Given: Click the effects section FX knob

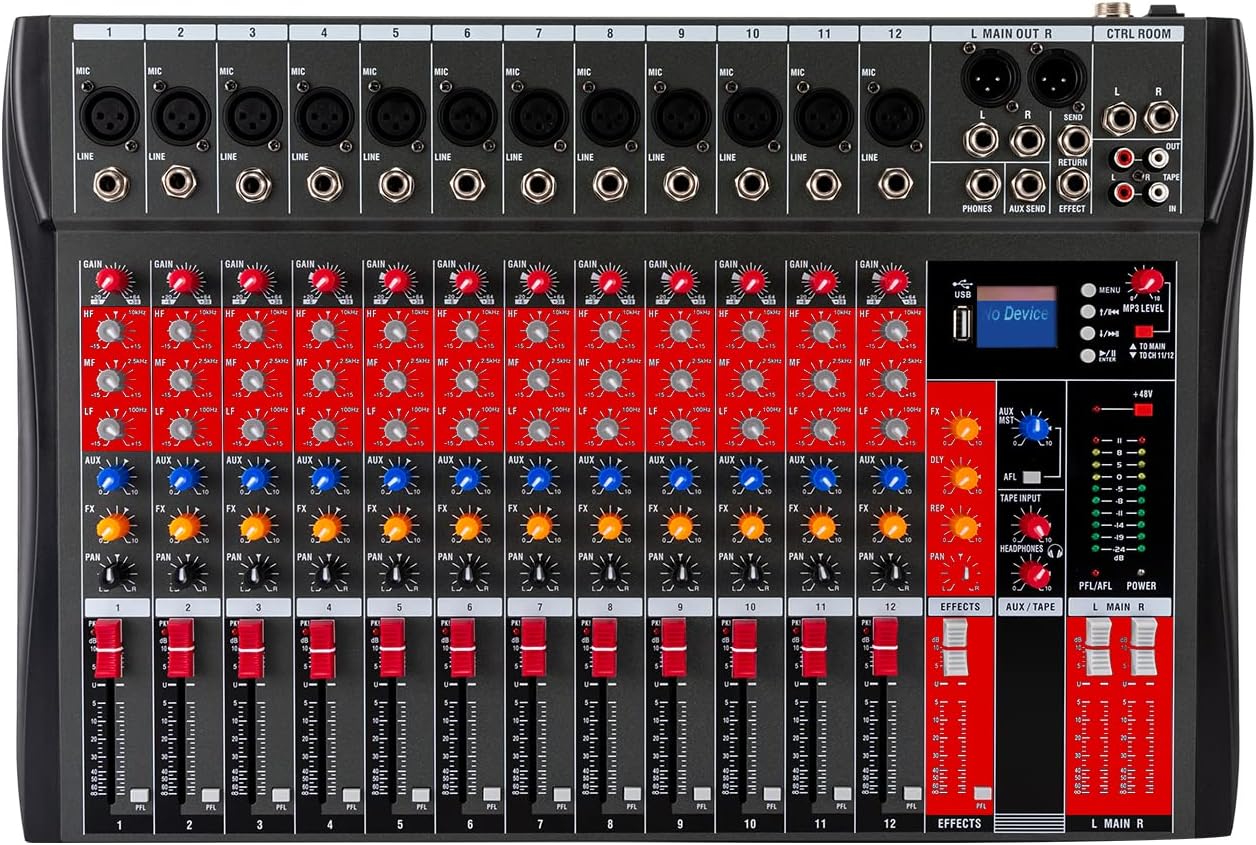Looking at the screenshot, I should [x=966, y=428].
